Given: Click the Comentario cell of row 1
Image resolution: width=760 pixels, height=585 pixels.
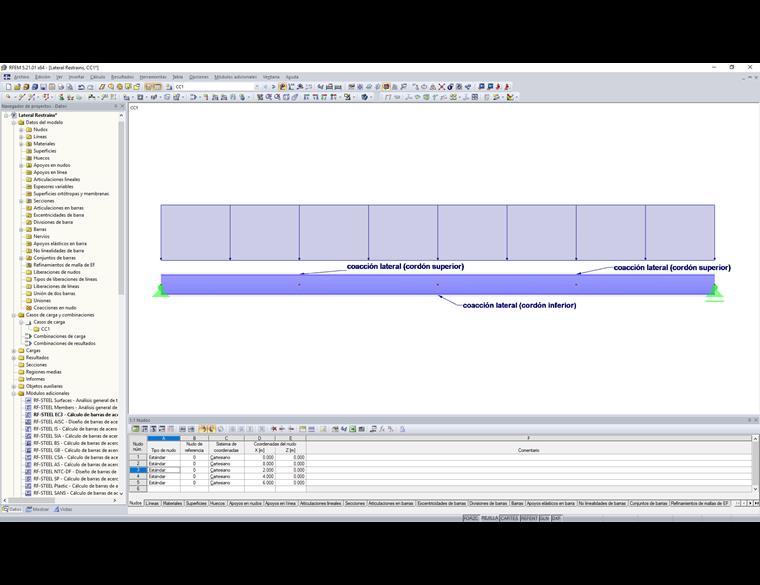Looking at the screenshot, I should tap(529, 458).
